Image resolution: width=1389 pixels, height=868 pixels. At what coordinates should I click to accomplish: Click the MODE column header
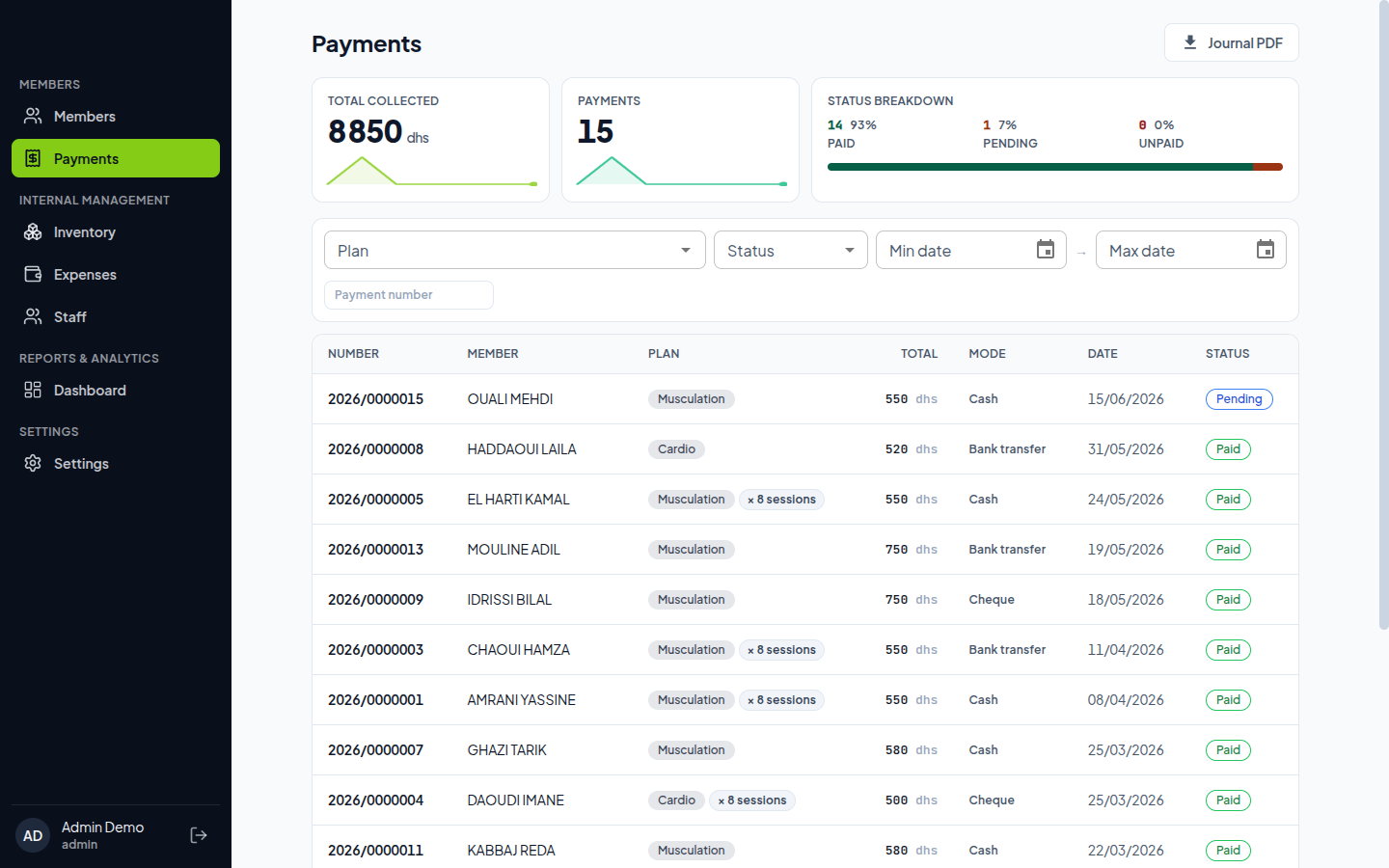coord(987,354)
